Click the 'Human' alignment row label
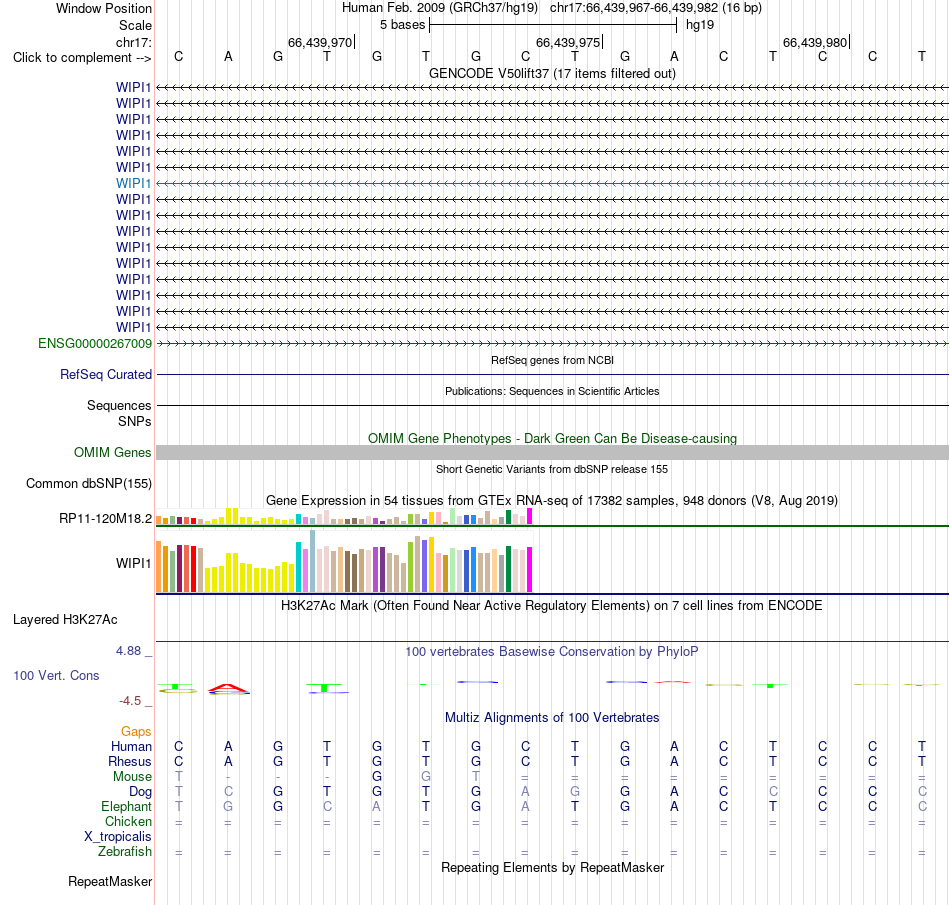 tap(131, 746)
